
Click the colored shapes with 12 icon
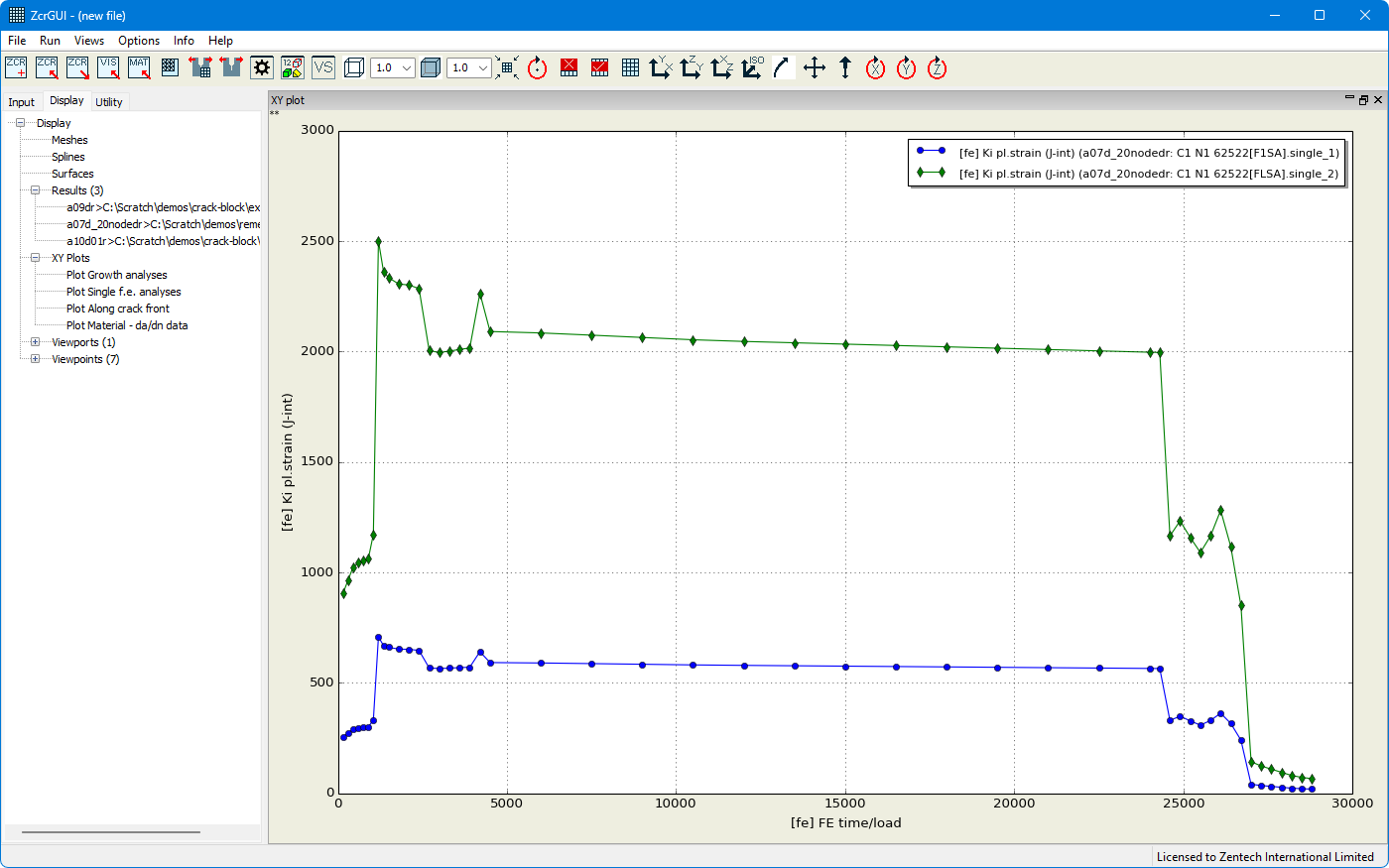(x=293, y=67)
